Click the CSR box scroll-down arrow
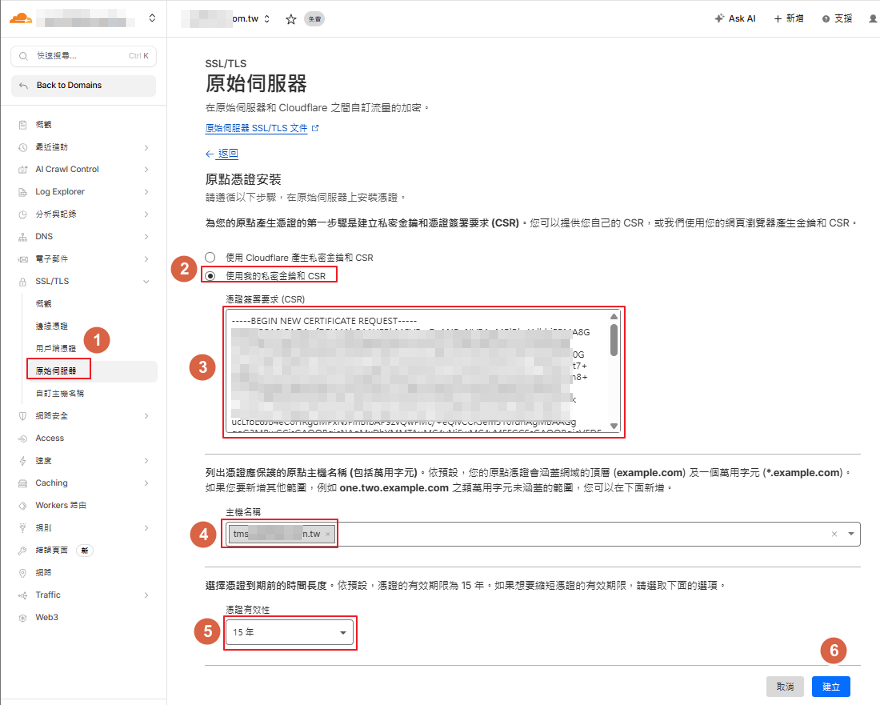 tap(614, 426)
